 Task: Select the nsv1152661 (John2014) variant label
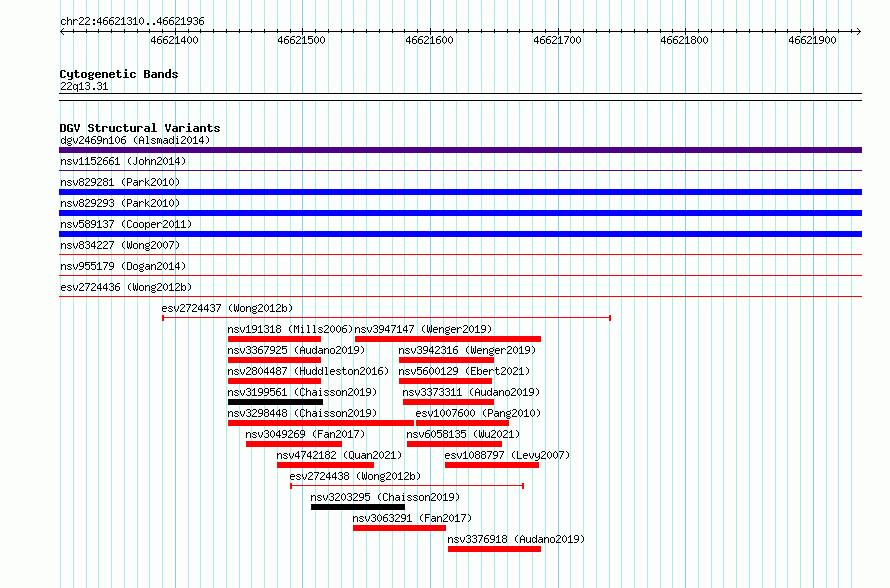(123, 161)
